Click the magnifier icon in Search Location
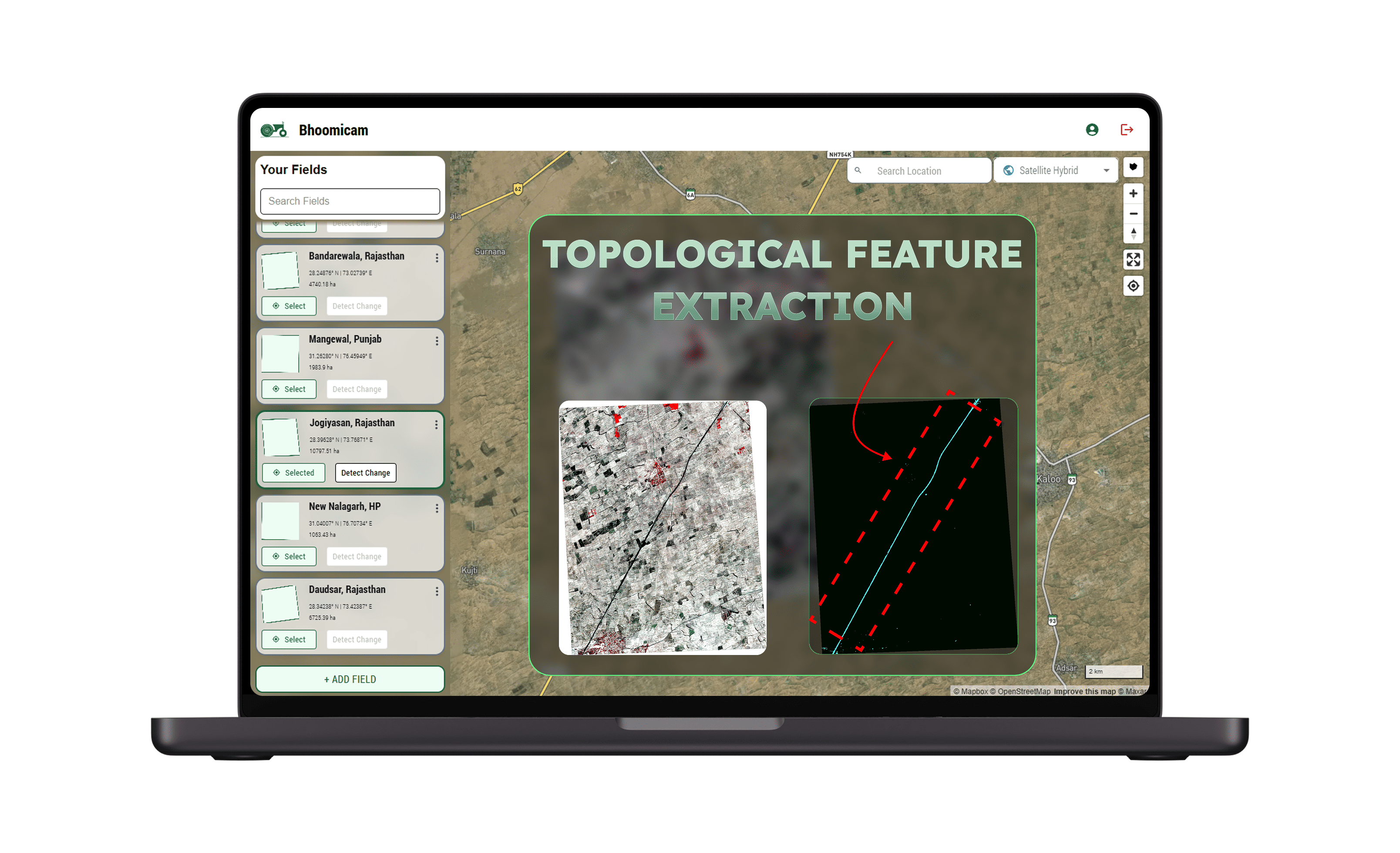 point(858,170)
